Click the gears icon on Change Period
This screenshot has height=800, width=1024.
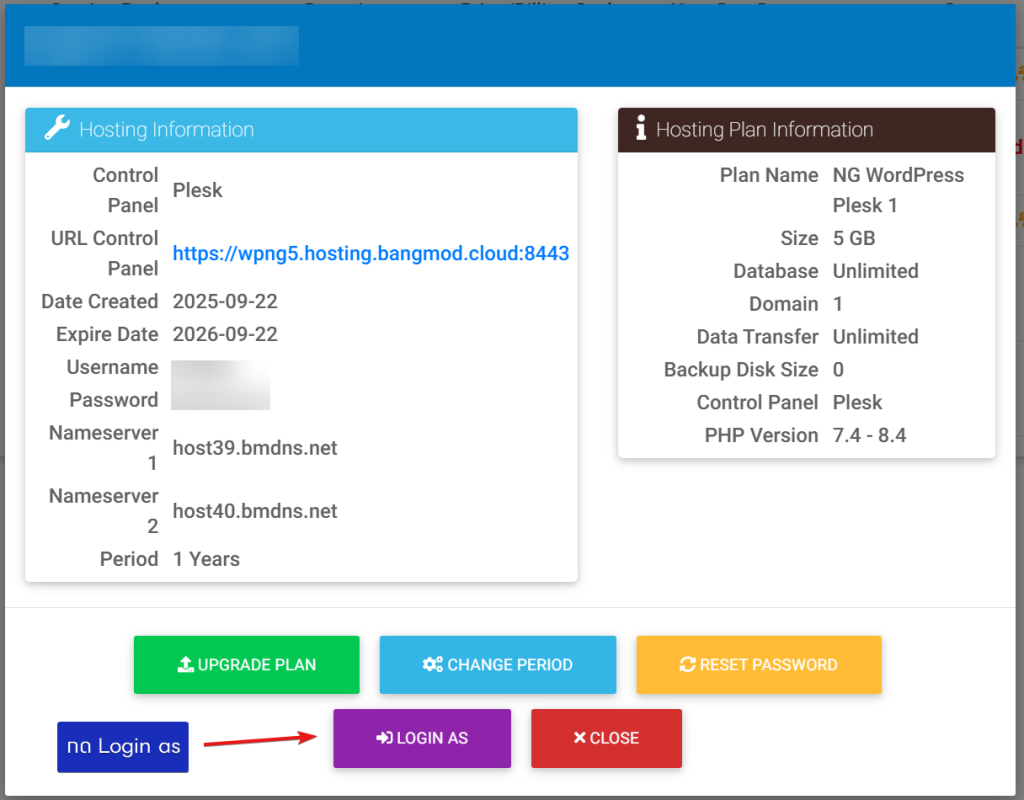(432, 665)
